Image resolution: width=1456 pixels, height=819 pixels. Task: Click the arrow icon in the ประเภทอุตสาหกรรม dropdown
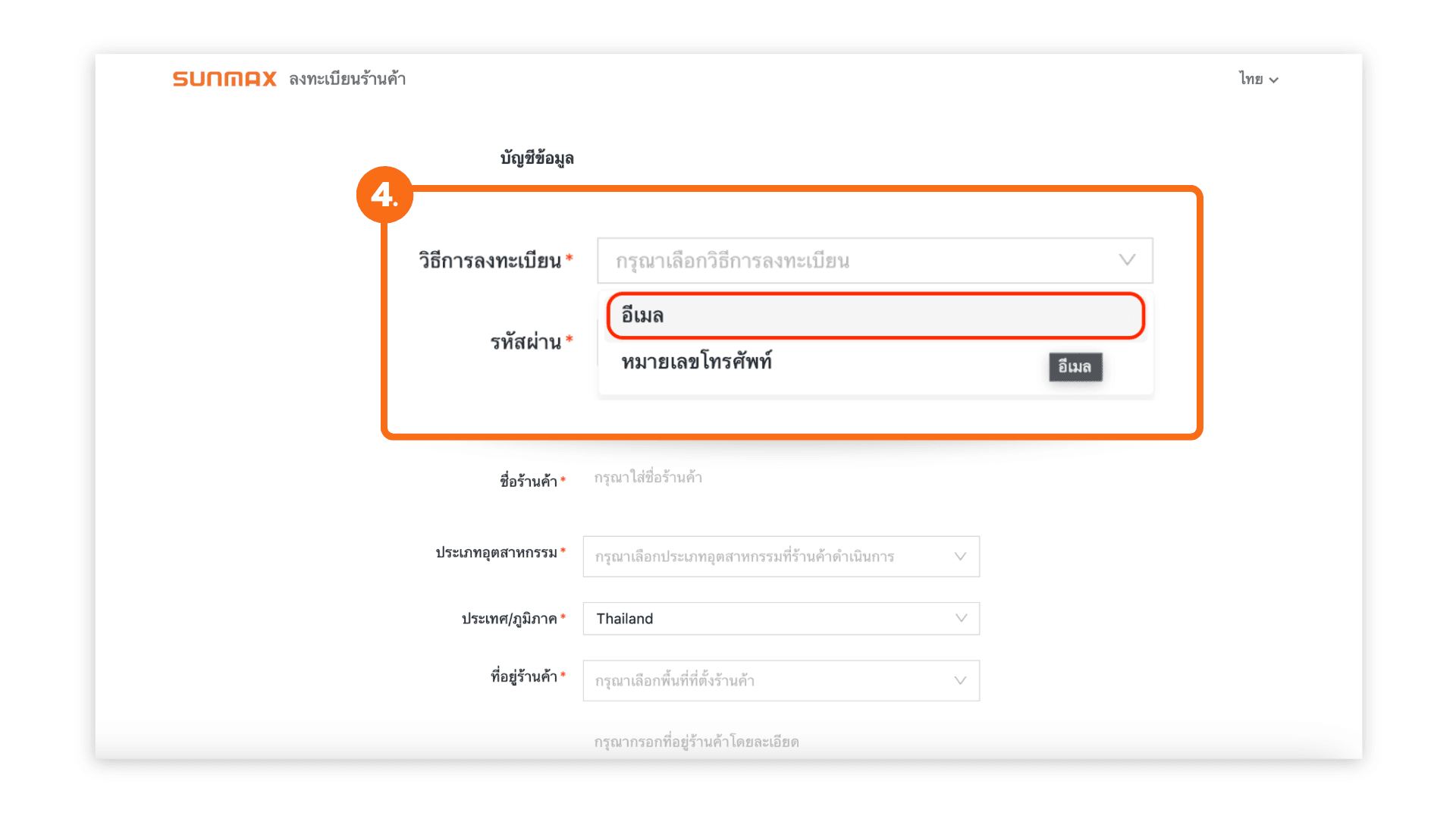click(x=960, y=557)
